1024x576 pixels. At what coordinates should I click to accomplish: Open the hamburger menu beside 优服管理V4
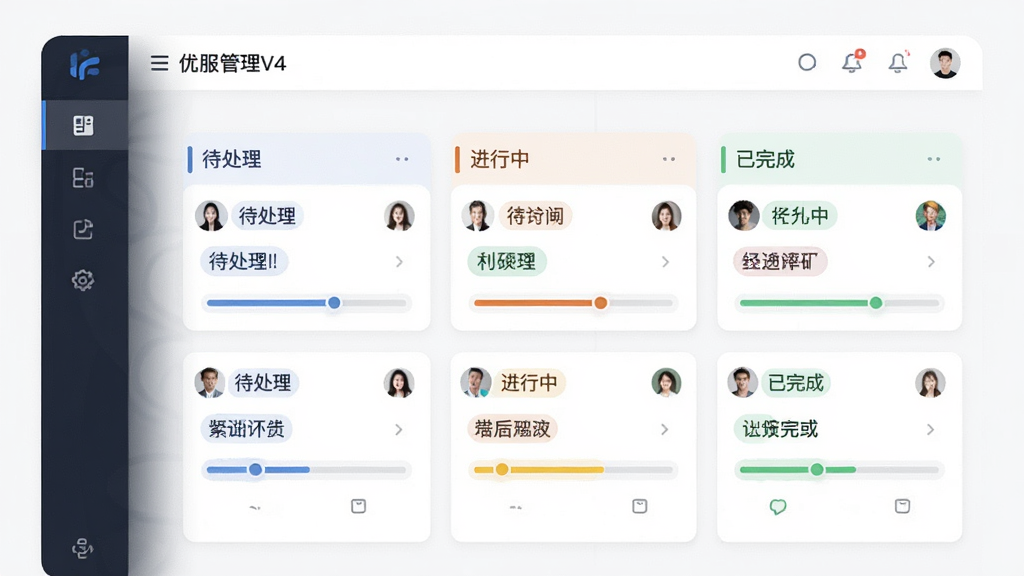coord(159,63)
